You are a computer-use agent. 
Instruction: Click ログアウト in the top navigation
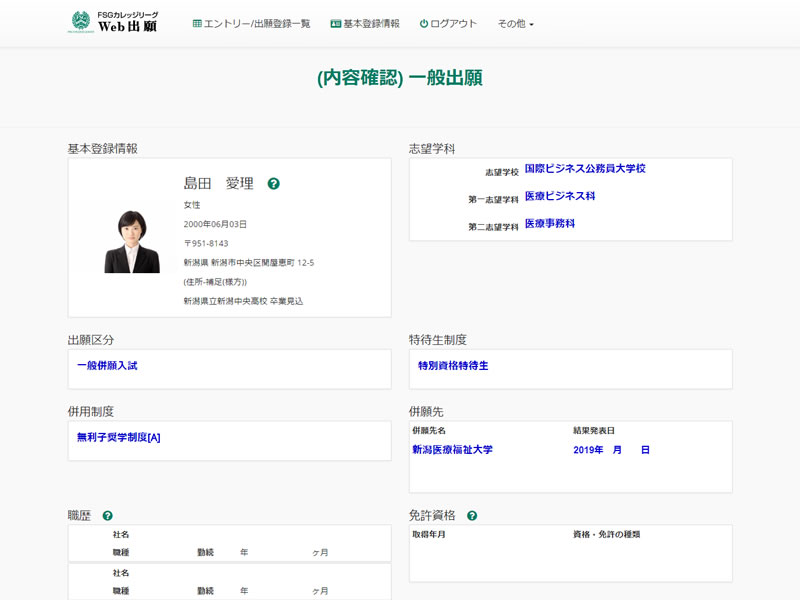click(x=448, y=23)
